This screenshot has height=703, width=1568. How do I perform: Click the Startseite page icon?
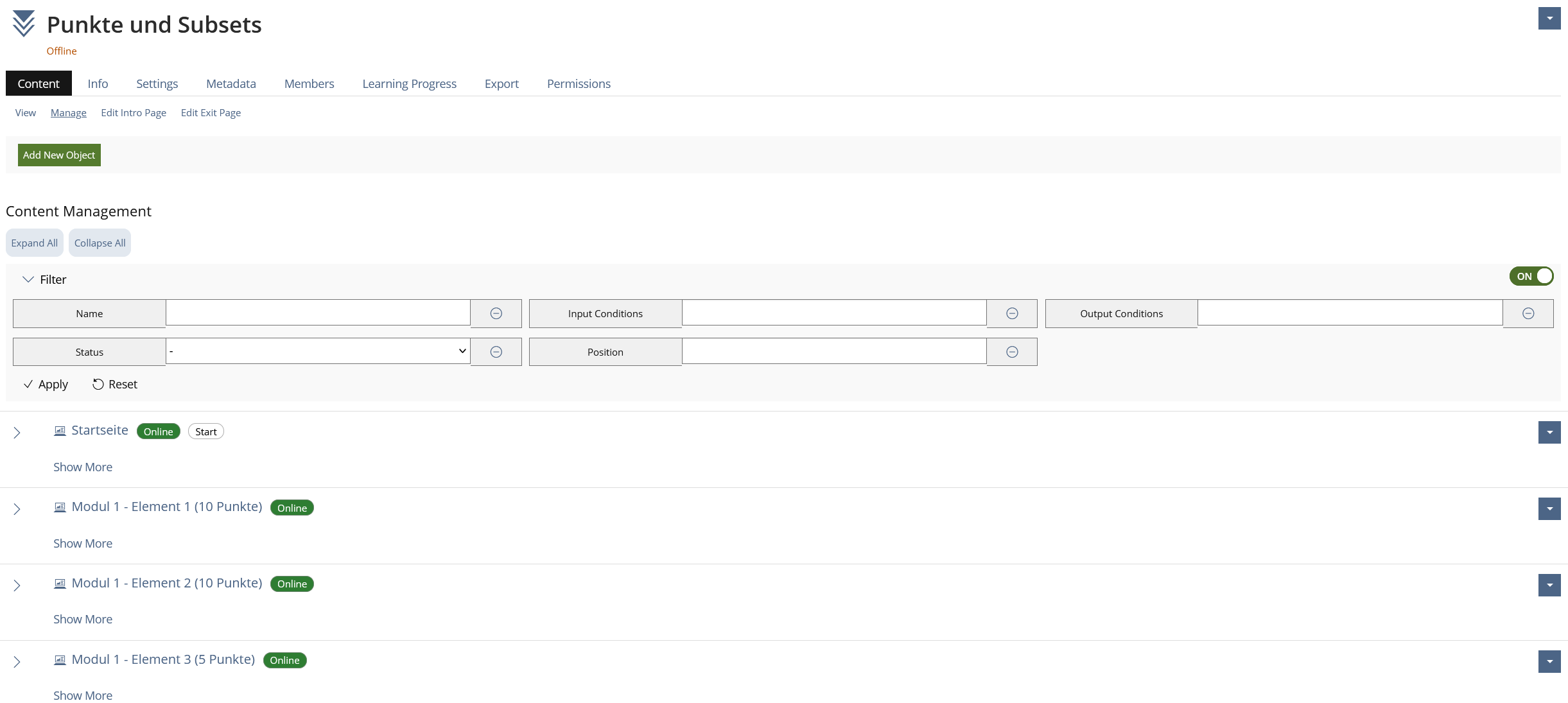pyautogui.click(x=60, y=431)
